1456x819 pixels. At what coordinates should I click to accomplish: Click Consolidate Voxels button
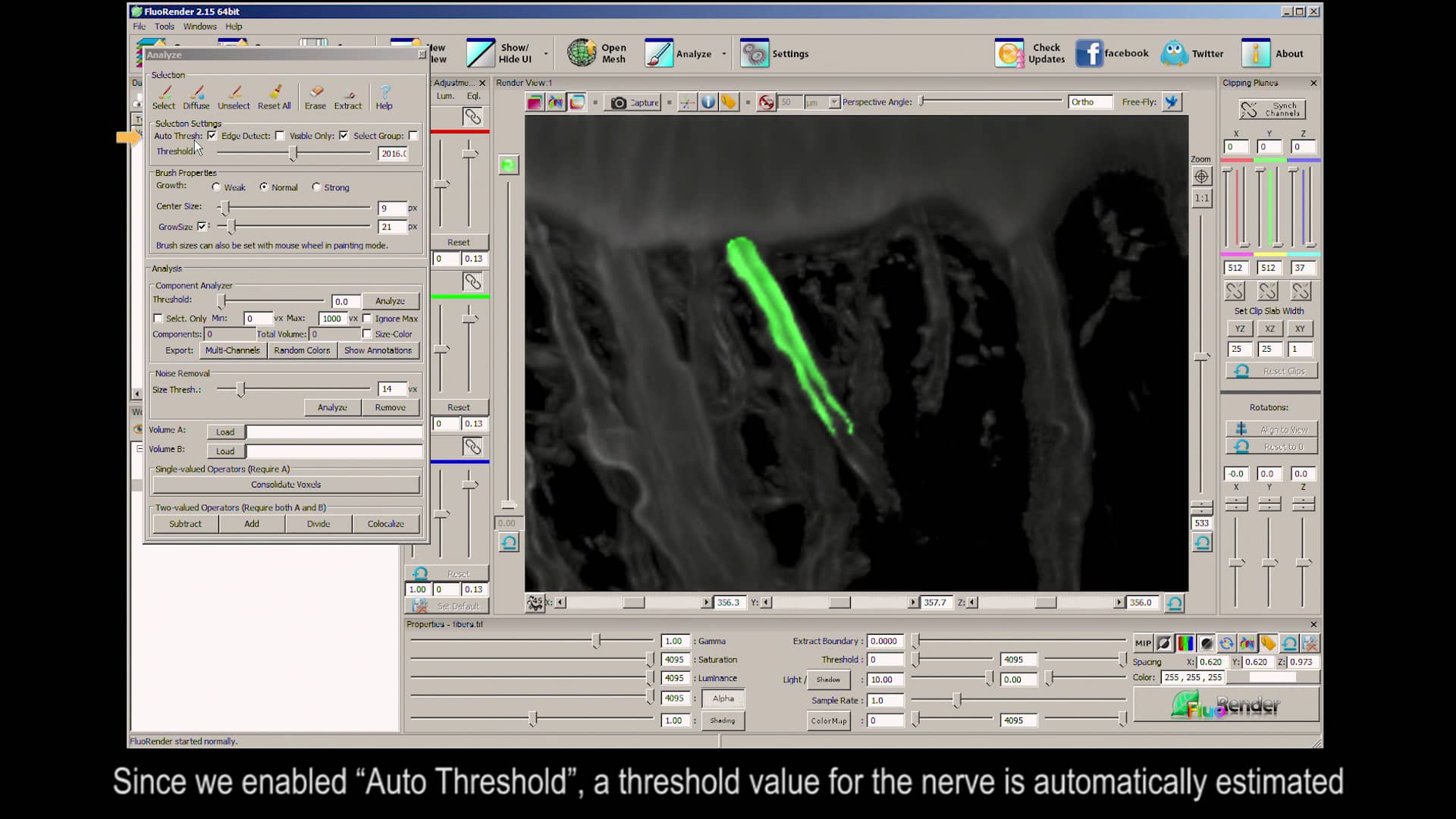[286, 485]
